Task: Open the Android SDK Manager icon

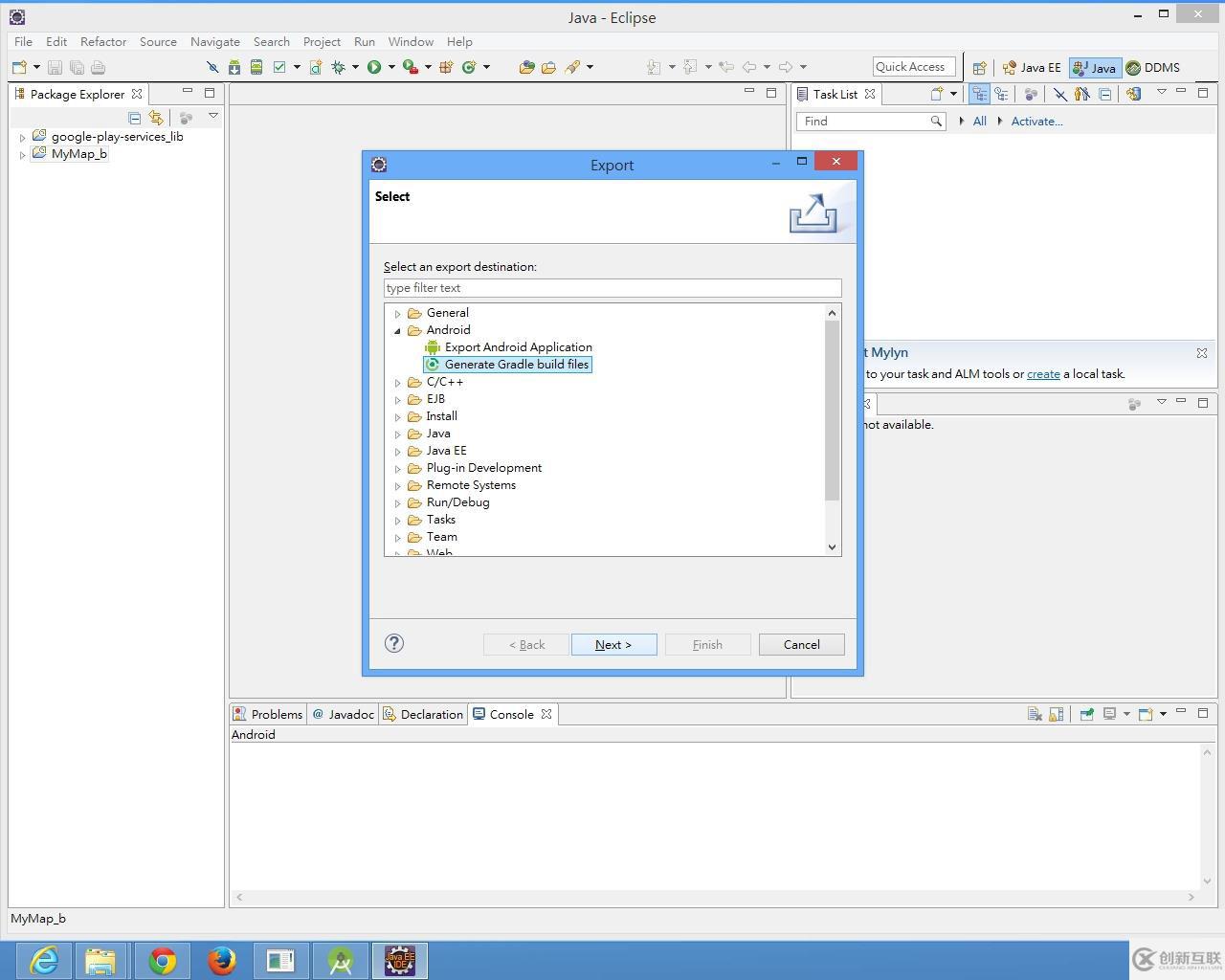Action: pyautogui.click(x=234, y=67)
